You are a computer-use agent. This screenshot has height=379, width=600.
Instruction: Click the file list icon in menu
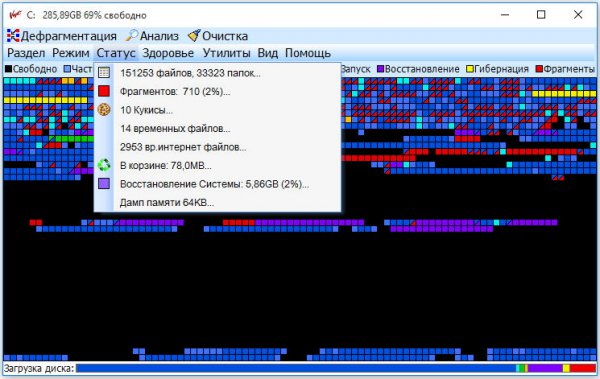tap(104, 72)
